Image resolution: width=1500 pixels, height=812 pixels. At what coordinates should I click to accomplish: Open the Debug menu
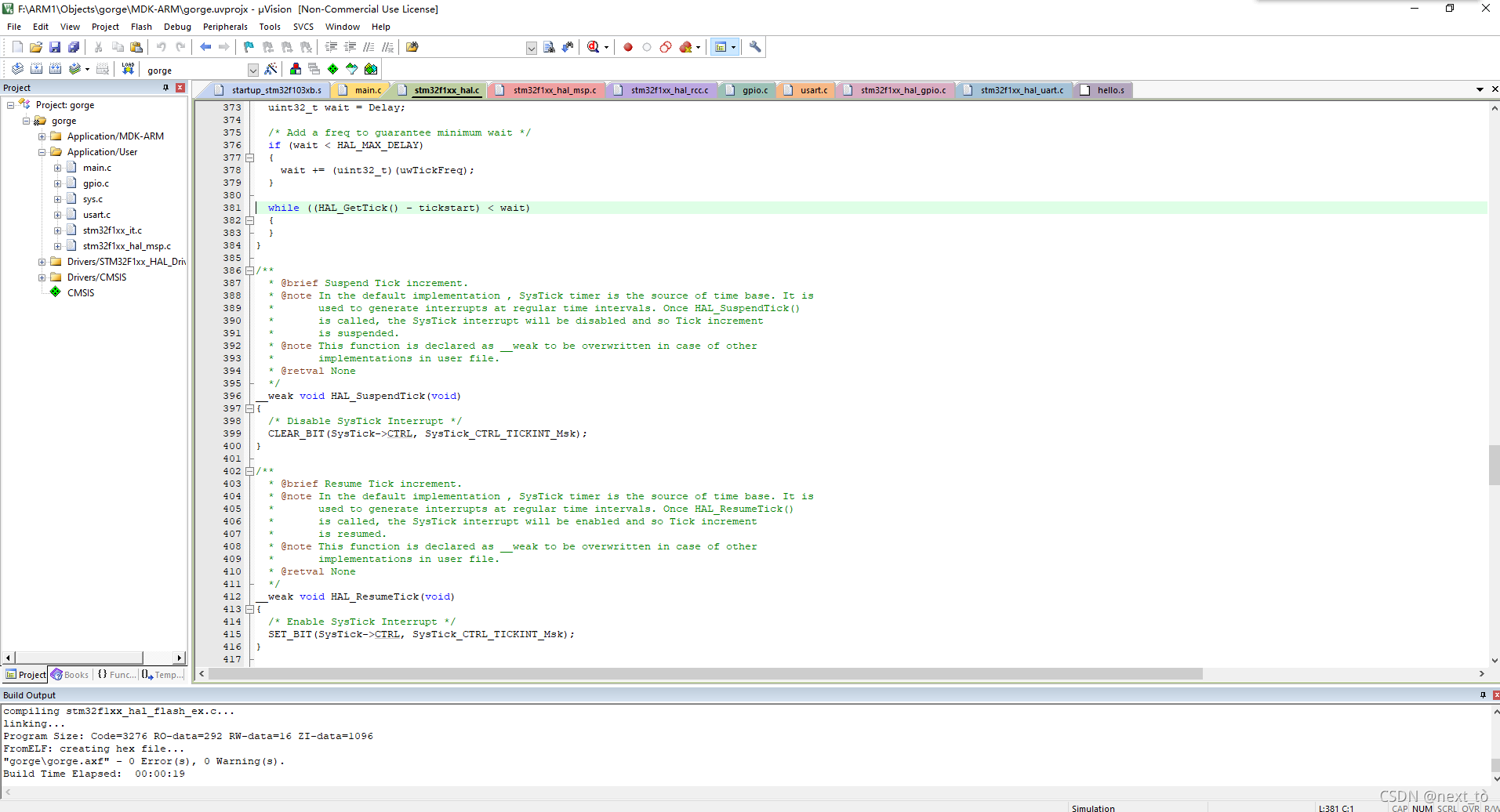[x=177, y=27]
